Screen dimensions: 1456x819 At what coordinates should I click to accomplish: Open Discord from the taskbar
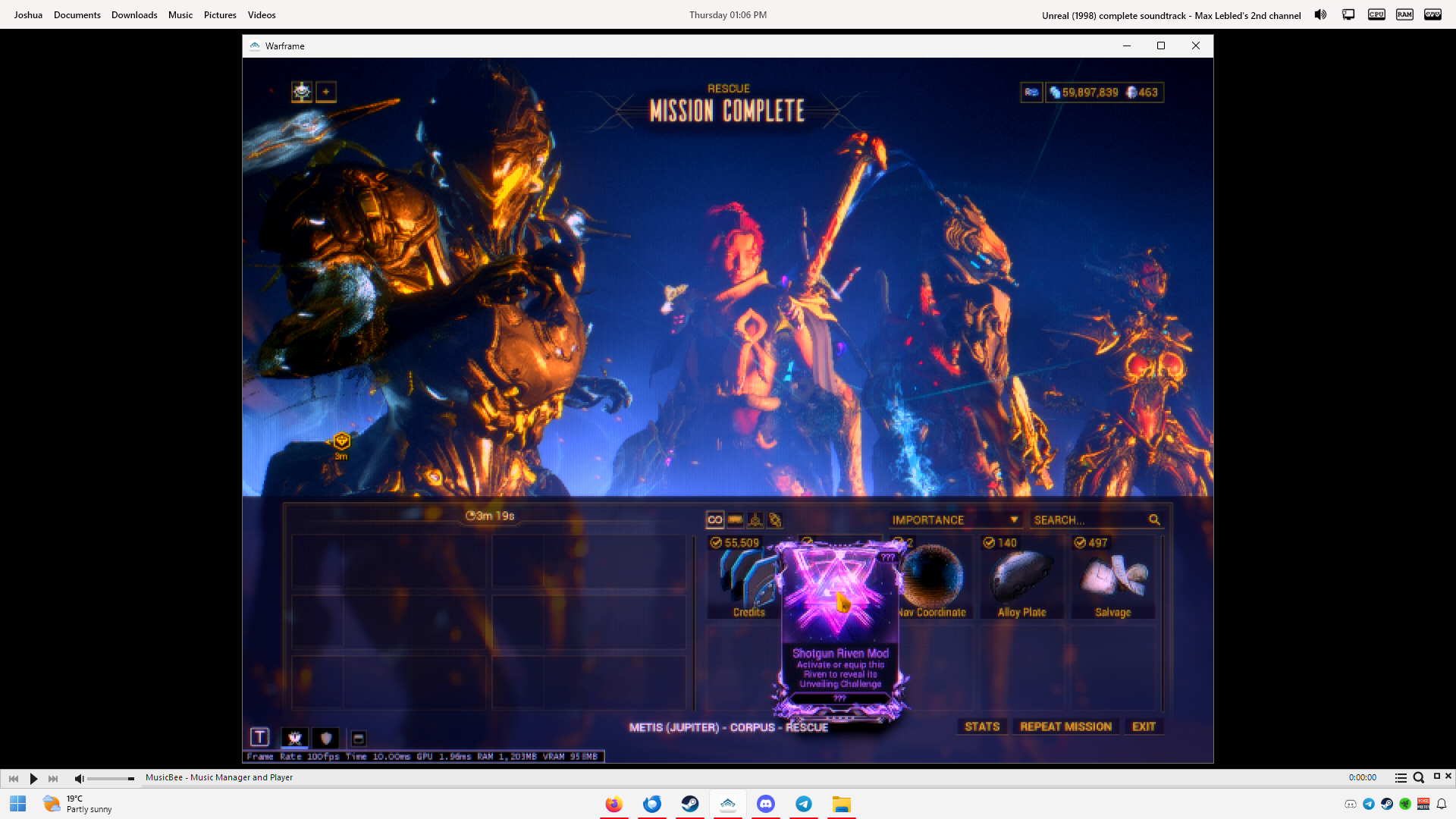point(766,804)
